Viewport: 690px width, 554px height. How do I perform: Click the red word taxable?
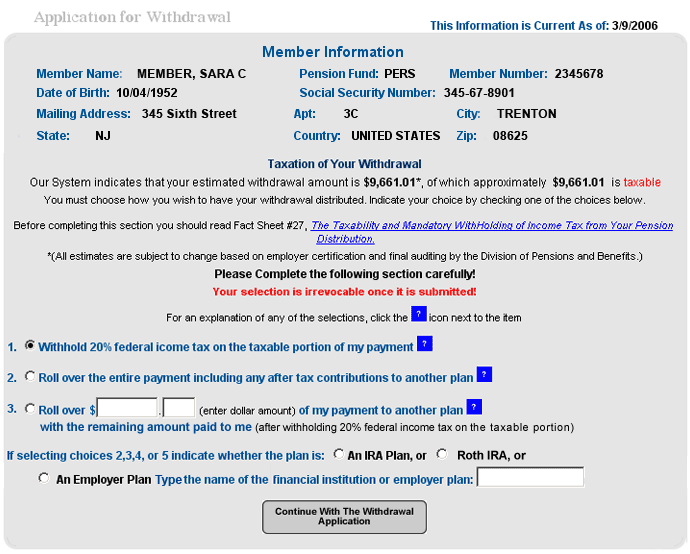pos(642,183)
